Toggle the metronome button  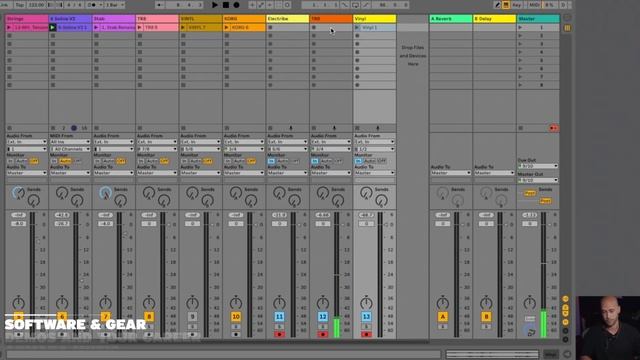[92, 5]
